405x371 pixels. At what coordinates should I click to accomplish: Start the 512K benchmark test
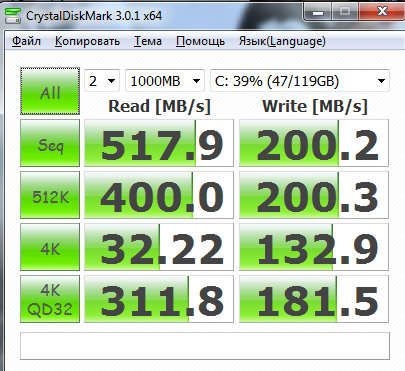[50, 195]
